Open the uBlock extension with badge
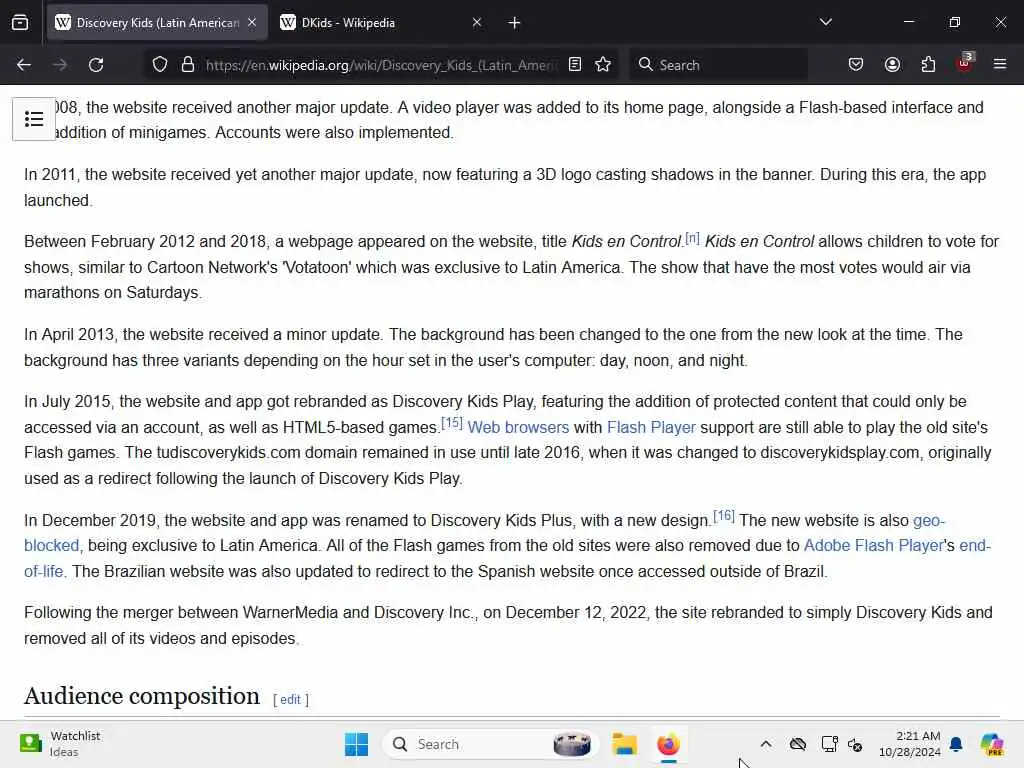The width and height of the screenshot is (1024, 768). pos(964,63)
